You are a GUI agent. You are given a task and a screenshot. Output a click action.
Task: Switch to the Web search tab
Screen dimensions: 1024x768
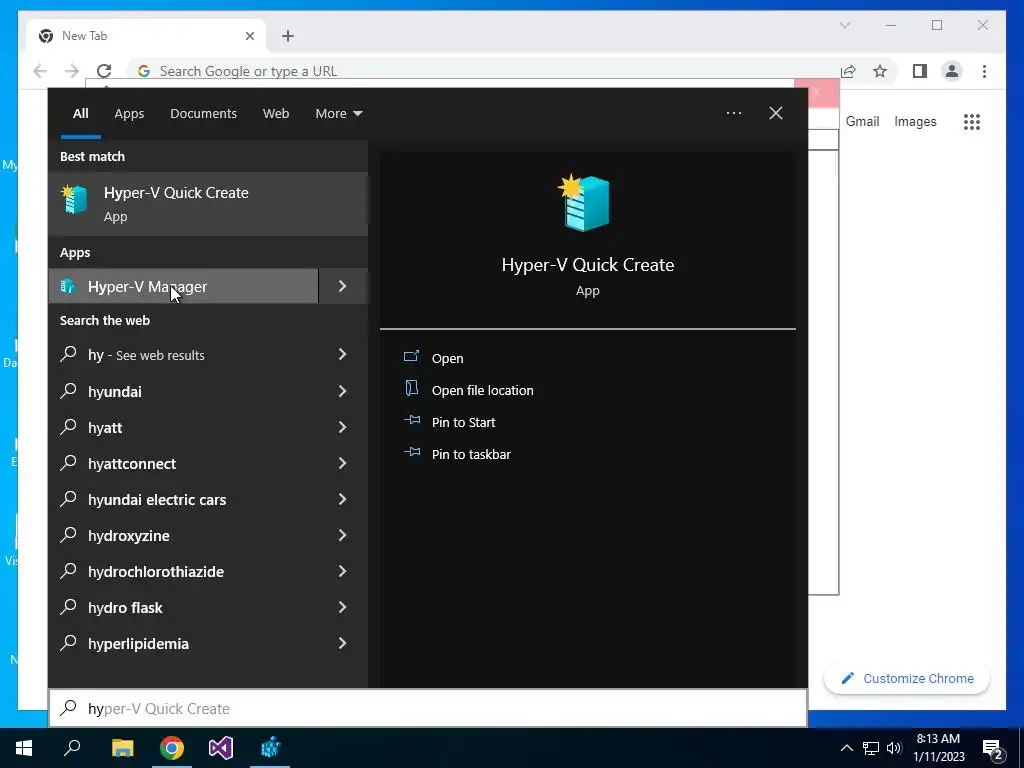click(x=276, y=114)
